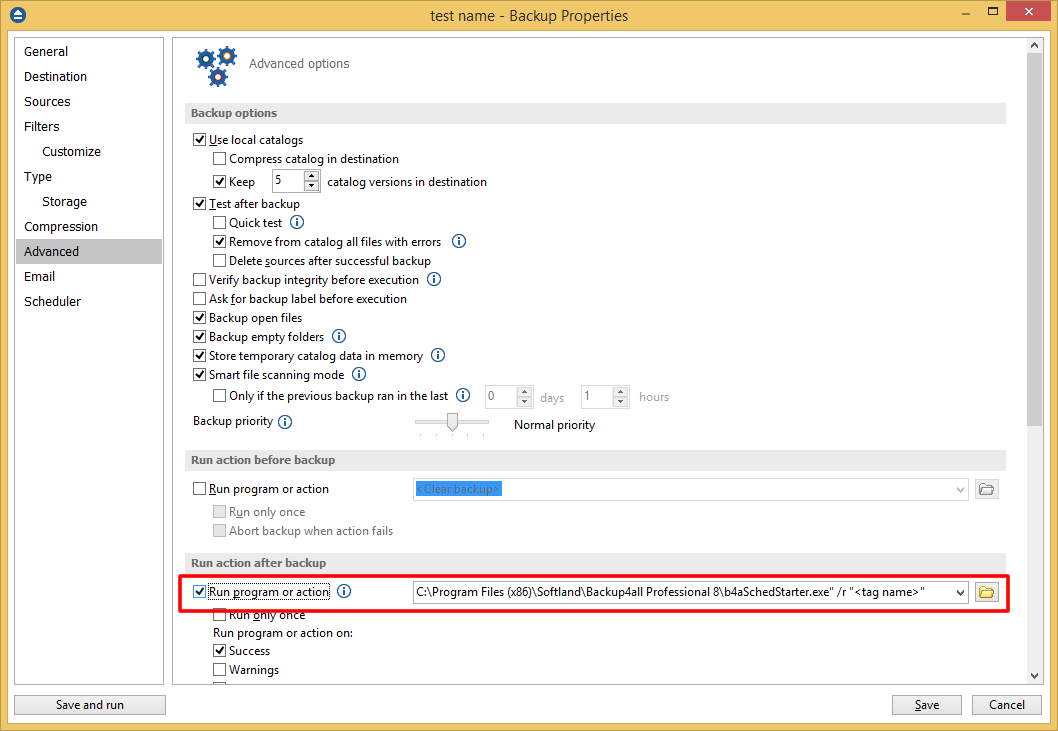
Task: Click the vertical scrollbar thumb
Action: tap(1034, 239)
